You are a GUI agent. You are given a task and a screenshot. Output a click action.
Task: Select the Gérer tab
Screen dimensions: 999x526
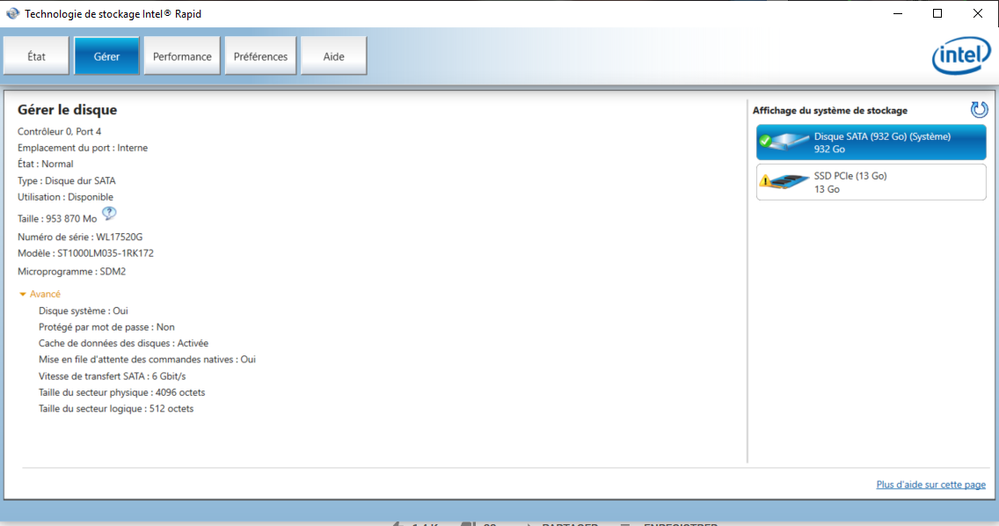106,56
